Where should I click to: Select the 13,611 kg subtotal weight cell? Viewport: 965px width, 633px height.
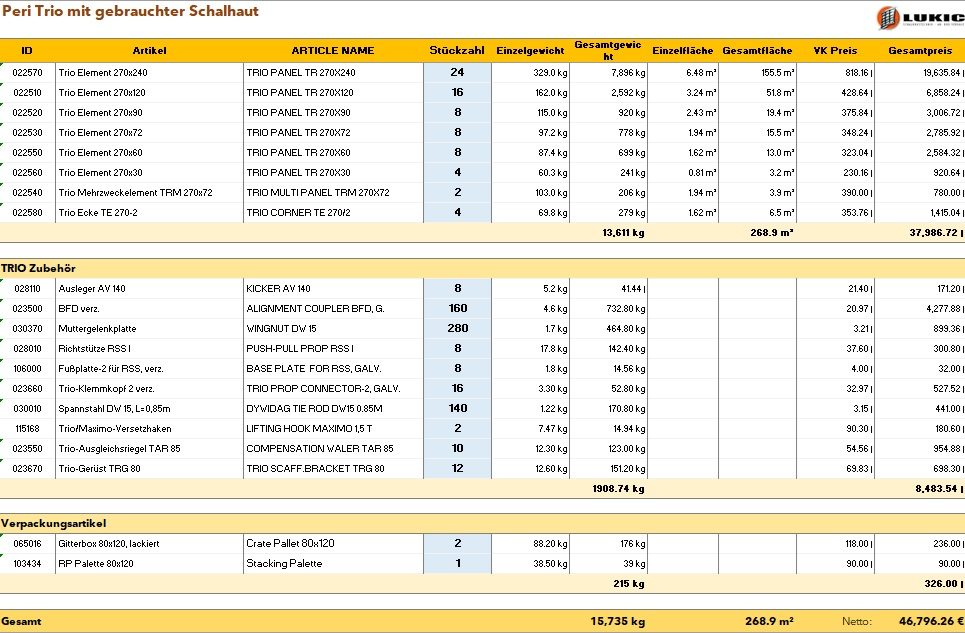click(623, 233)
